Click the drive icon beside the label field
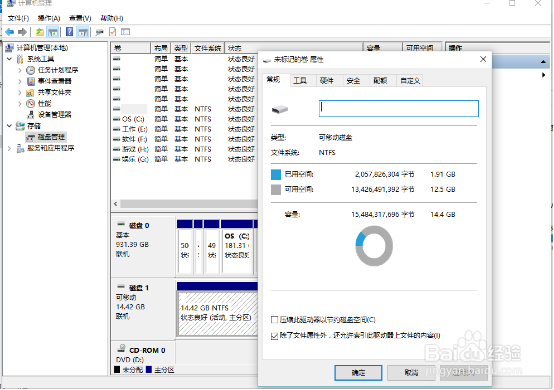 [280, 109]
